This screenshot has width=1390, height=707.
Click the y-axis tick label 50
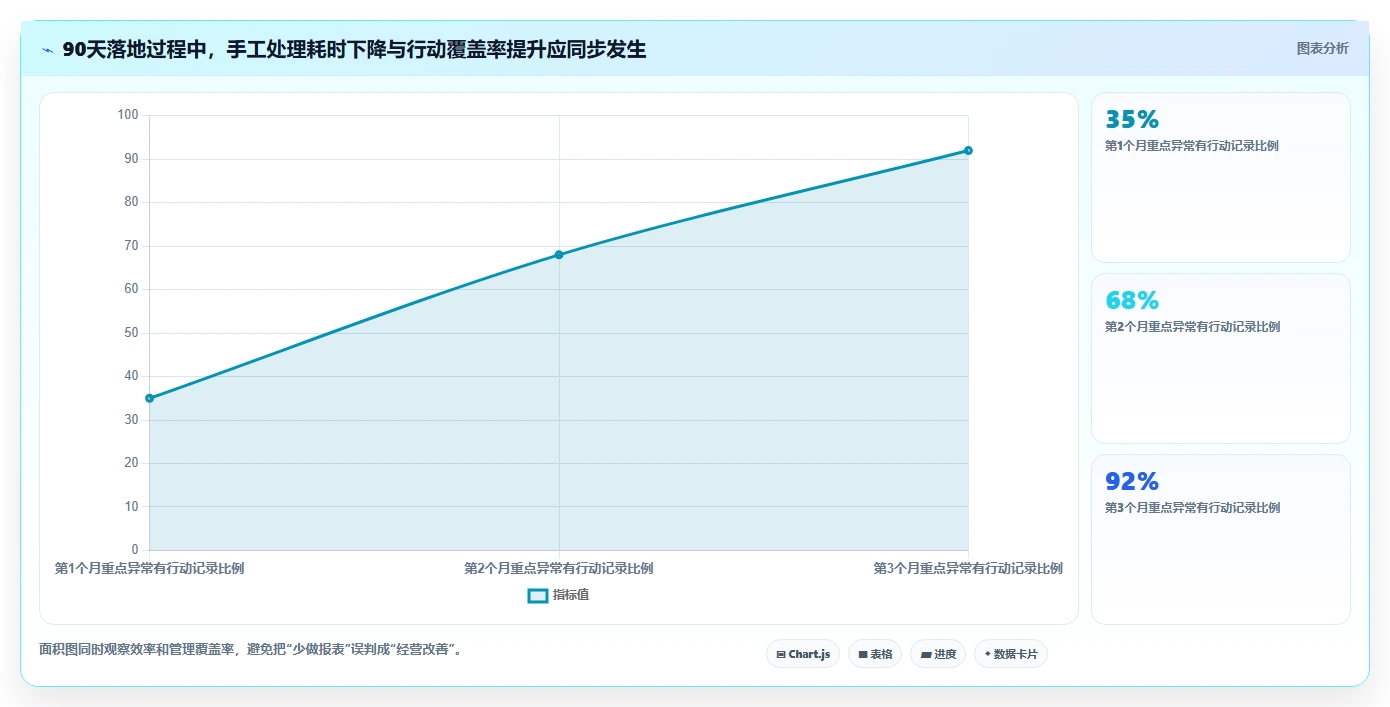point(131,333)
